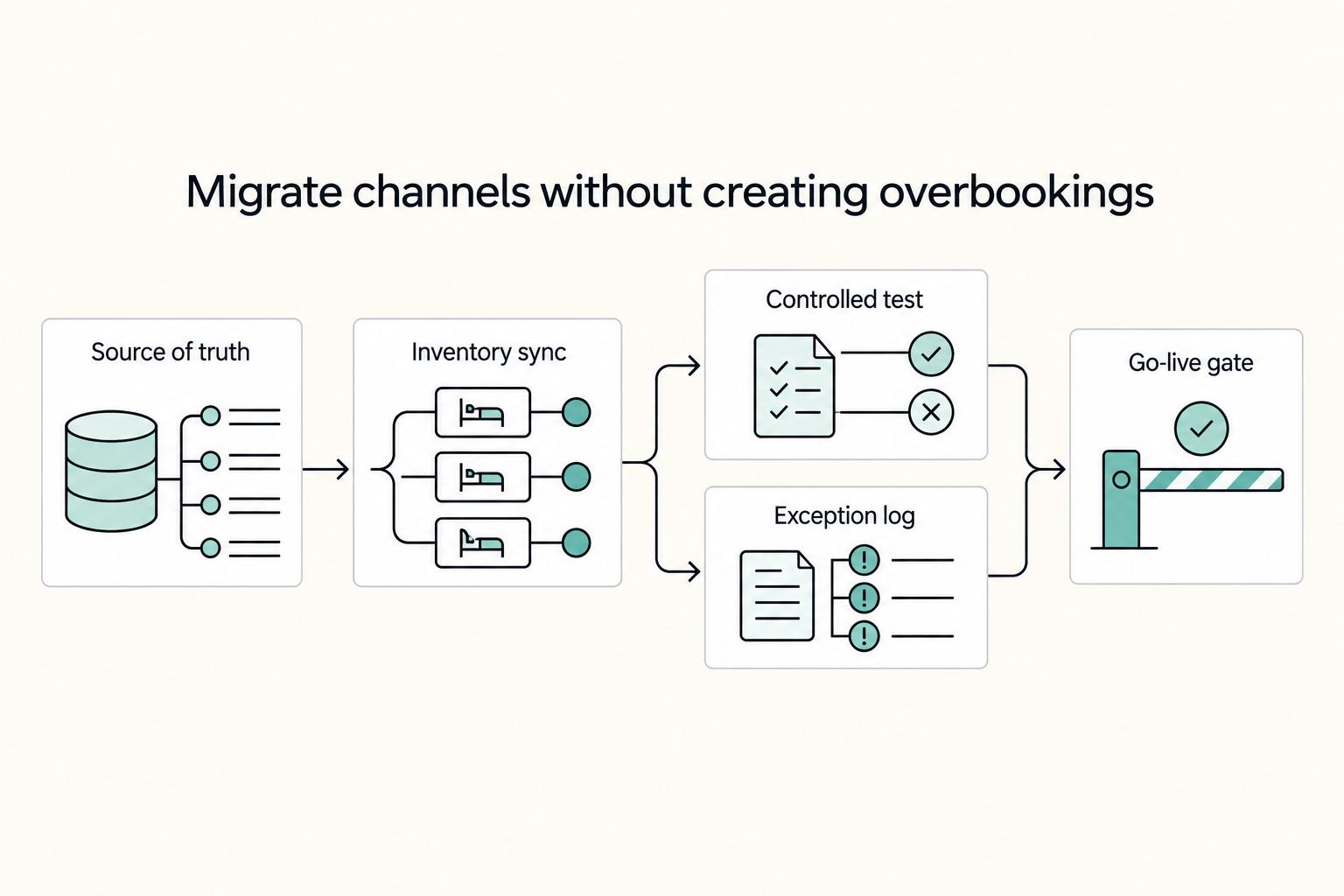Click the middle teal status dot in Inventory sync
The width and height of the screenshot is (1344, 896).
coord(576,477)
